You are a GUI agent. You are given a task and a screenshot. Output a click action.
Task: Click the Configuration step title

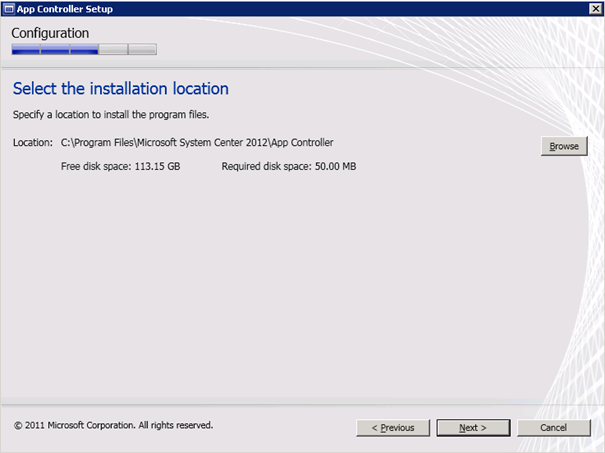pyautogui.click(x=50, y=33)
